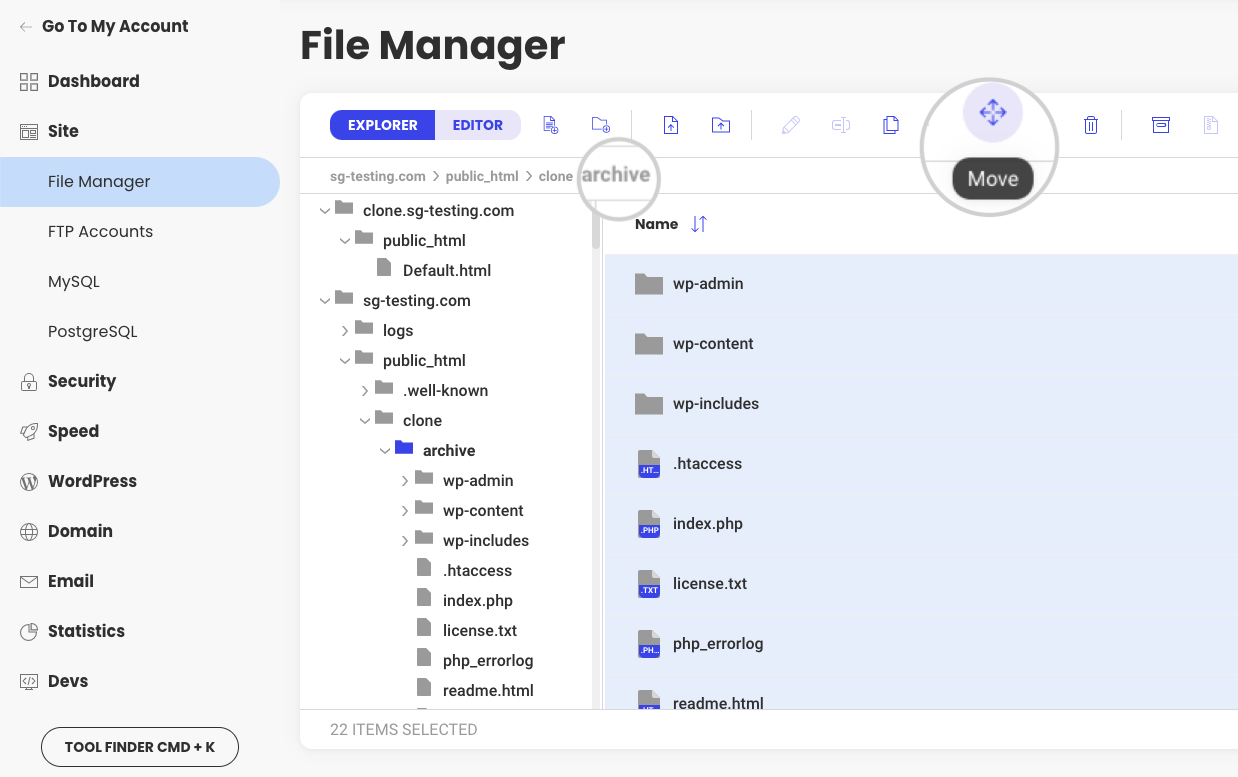Click the Security lock icon
The height and width of the screenshot is (777, 1238).
(29, 382)
